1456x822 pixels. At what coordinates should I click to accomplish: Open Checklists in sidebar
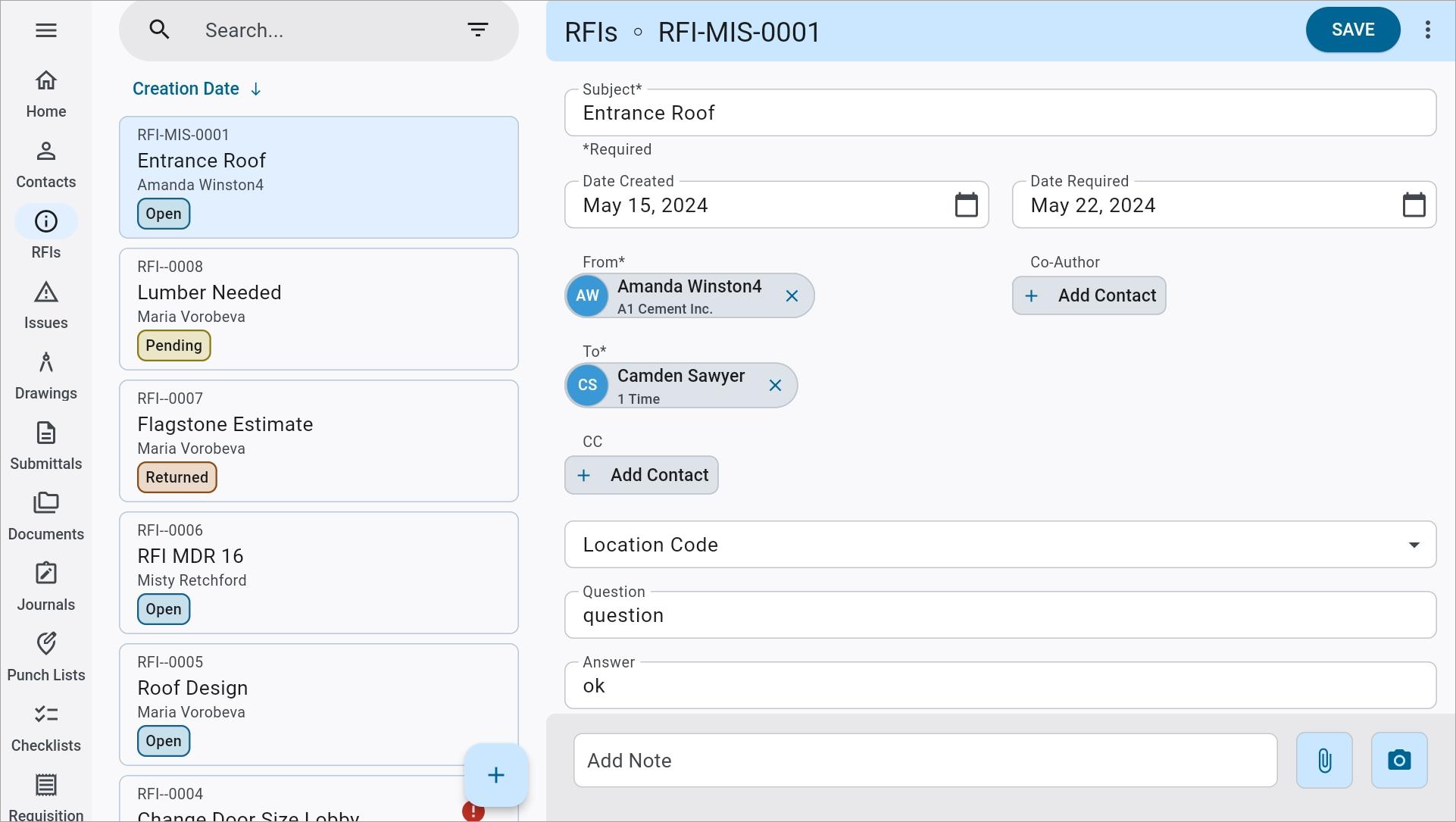pyautogui.click(x=46, y=728)
